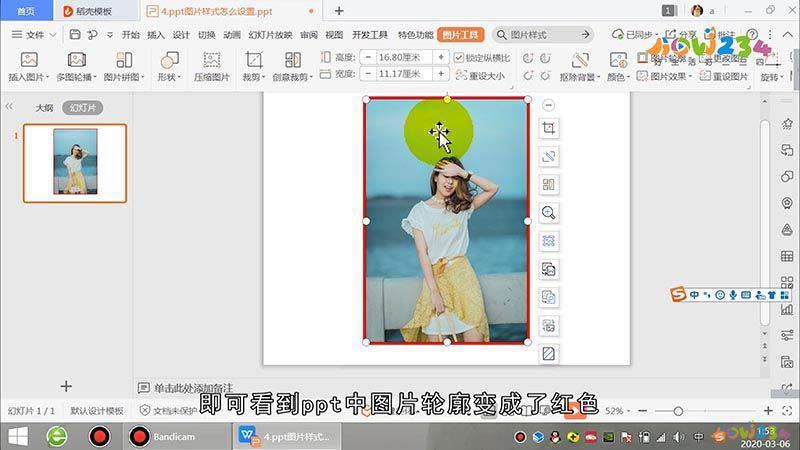Expand the Picture Effects (图片效果) dropdown
The image size is (800, 450).
pos(664,76)
